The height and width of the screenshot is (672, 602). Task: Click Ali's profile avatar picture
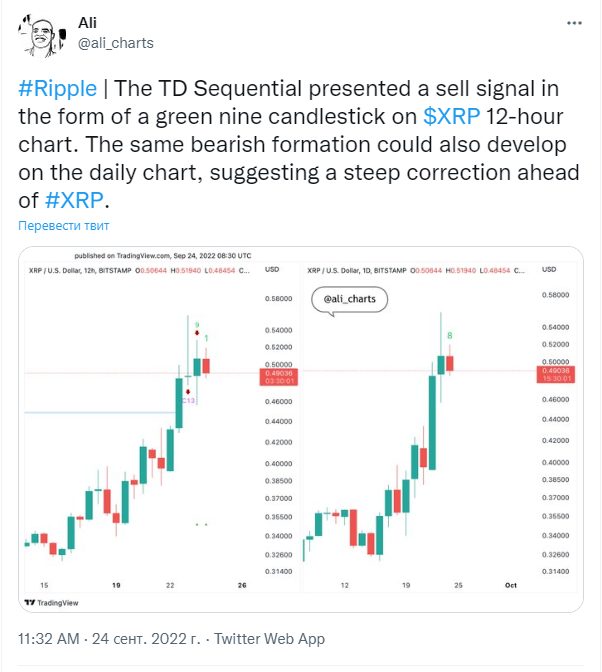[42, 36]
